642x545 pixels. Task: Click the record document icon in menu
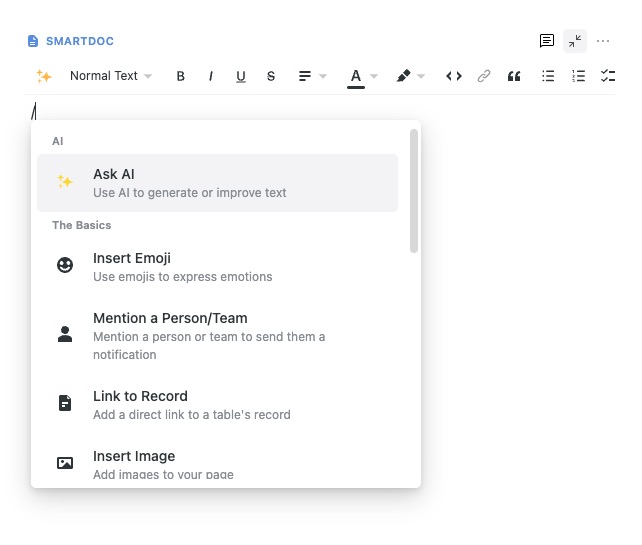pos(65,403)
